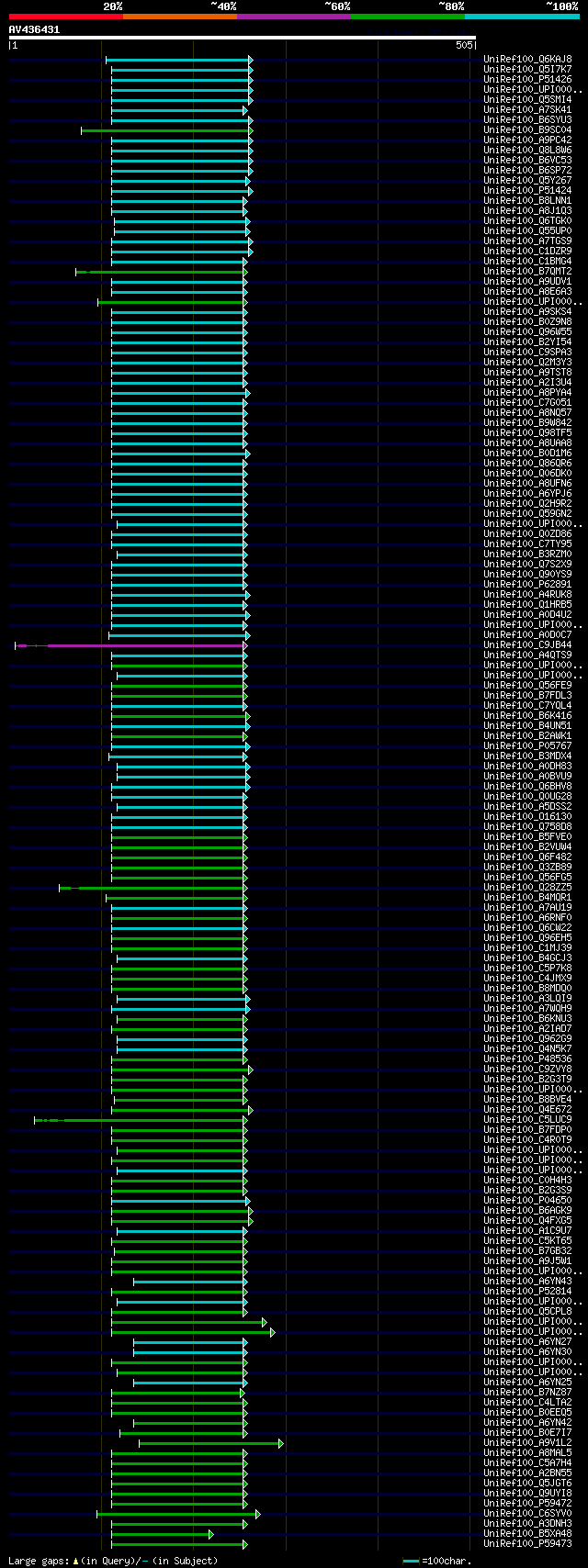The image size is (588, 1568).
Task: Select the purple C9JB44 alignment bar
Action: 130,645
